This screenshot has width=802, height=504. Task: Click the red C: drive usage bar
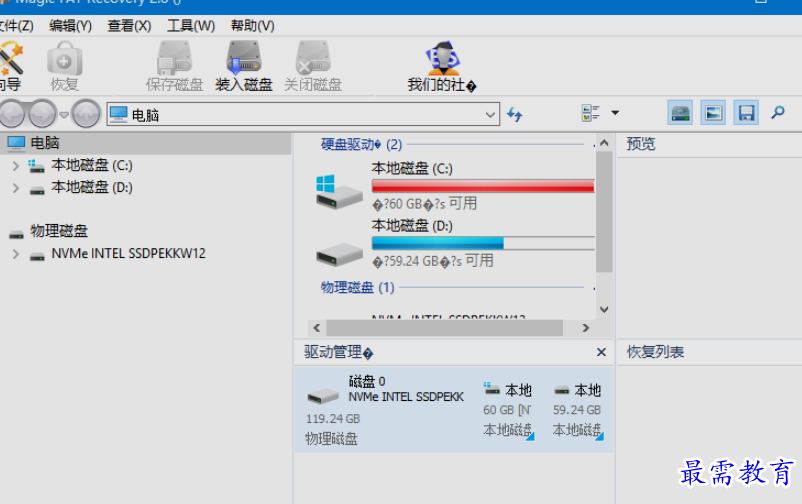(x=483, y=186)
